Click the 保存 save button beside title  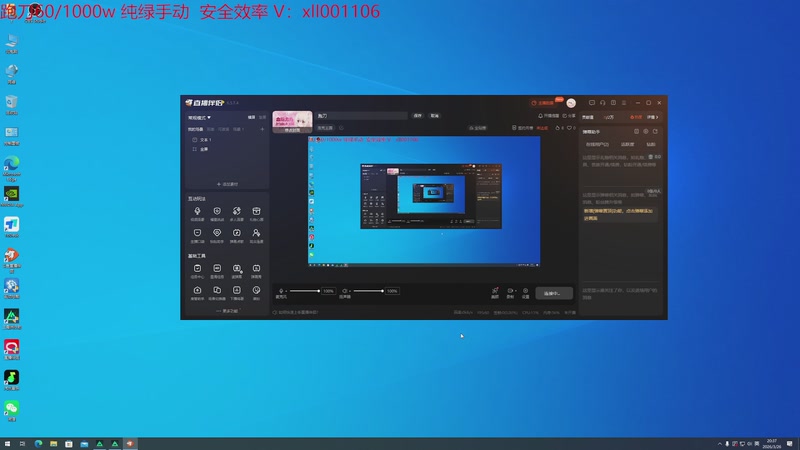pos(418,116)
